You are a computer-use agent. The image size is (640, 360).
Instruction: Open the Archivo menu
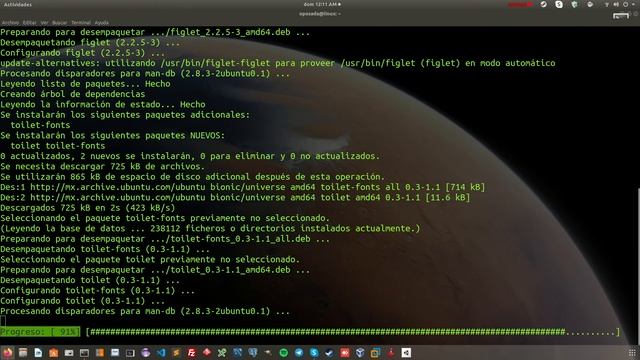tap(10, 23)
